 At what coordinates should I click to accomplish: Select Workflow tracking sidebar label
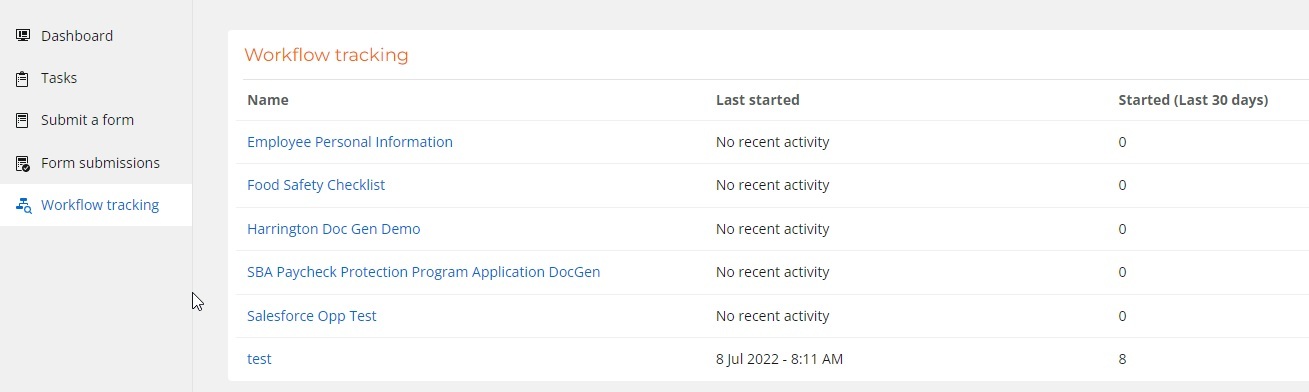[100, 205]
